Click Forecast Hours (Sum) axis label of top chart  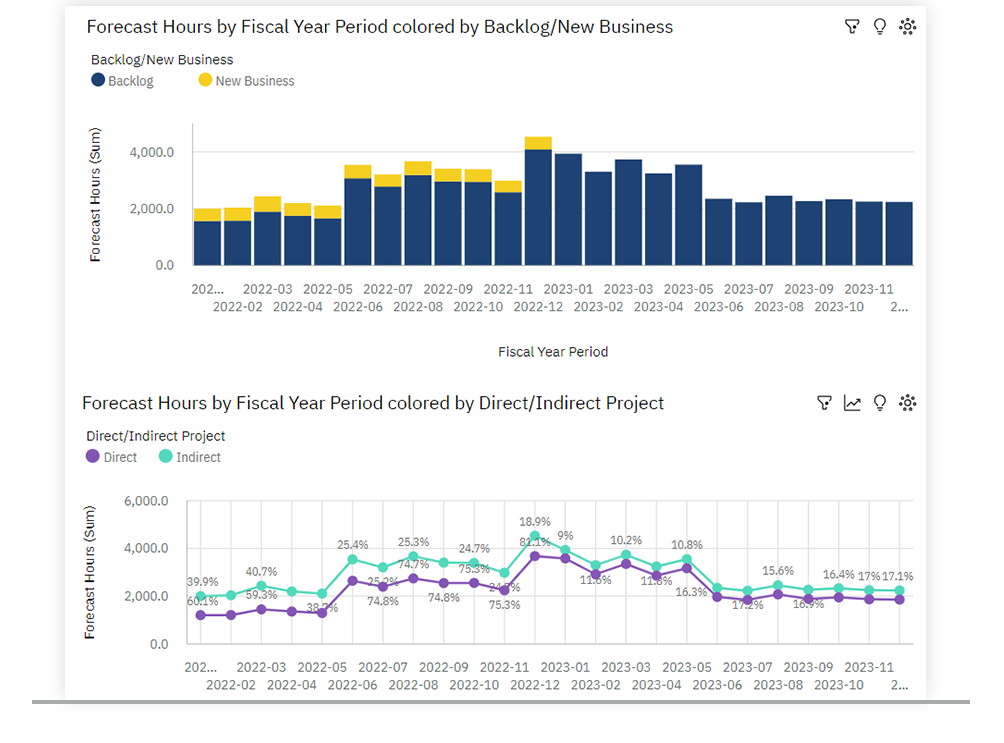coord(95,195)
